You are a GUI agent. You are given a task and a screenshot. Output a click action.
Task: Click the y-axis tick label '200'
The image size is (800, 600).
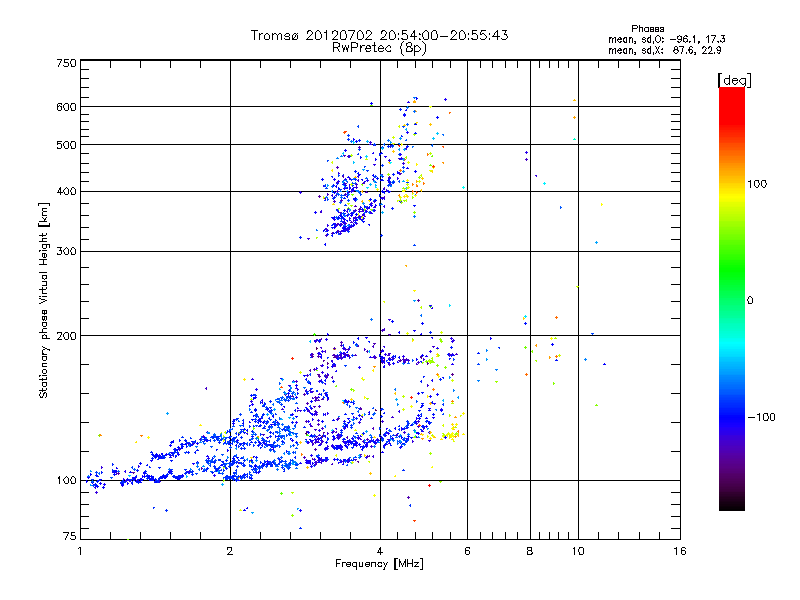[x=66, y=336]
